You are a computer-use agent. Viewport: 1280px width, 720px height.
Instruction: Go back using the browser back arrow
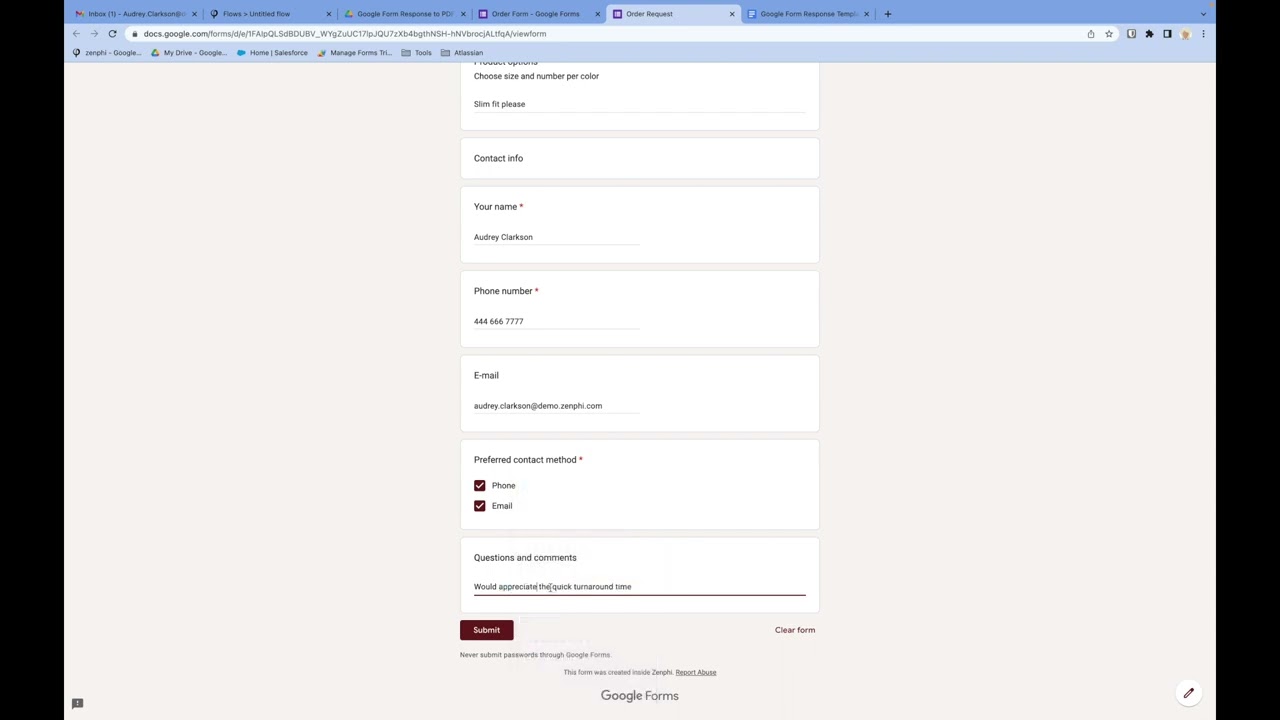pos(76,34)
